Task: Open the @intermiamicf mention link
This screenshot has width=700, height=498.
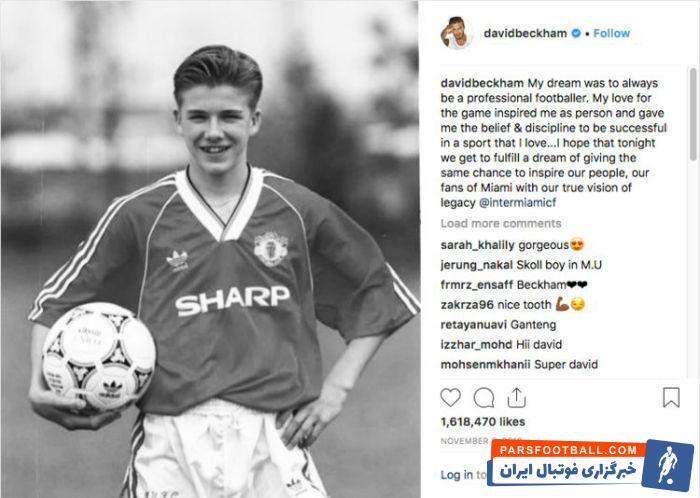Action: coord(517,202)
